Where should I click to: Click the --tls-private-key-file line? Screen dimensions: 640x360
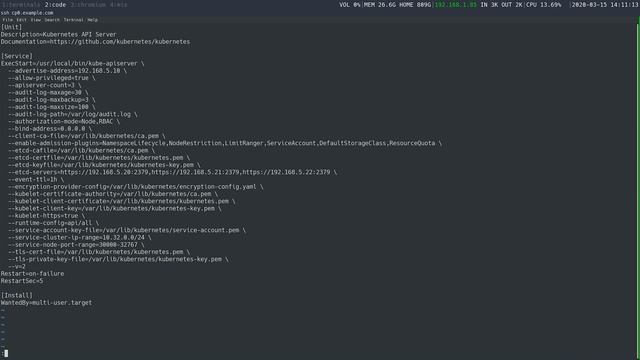(118, 259)
